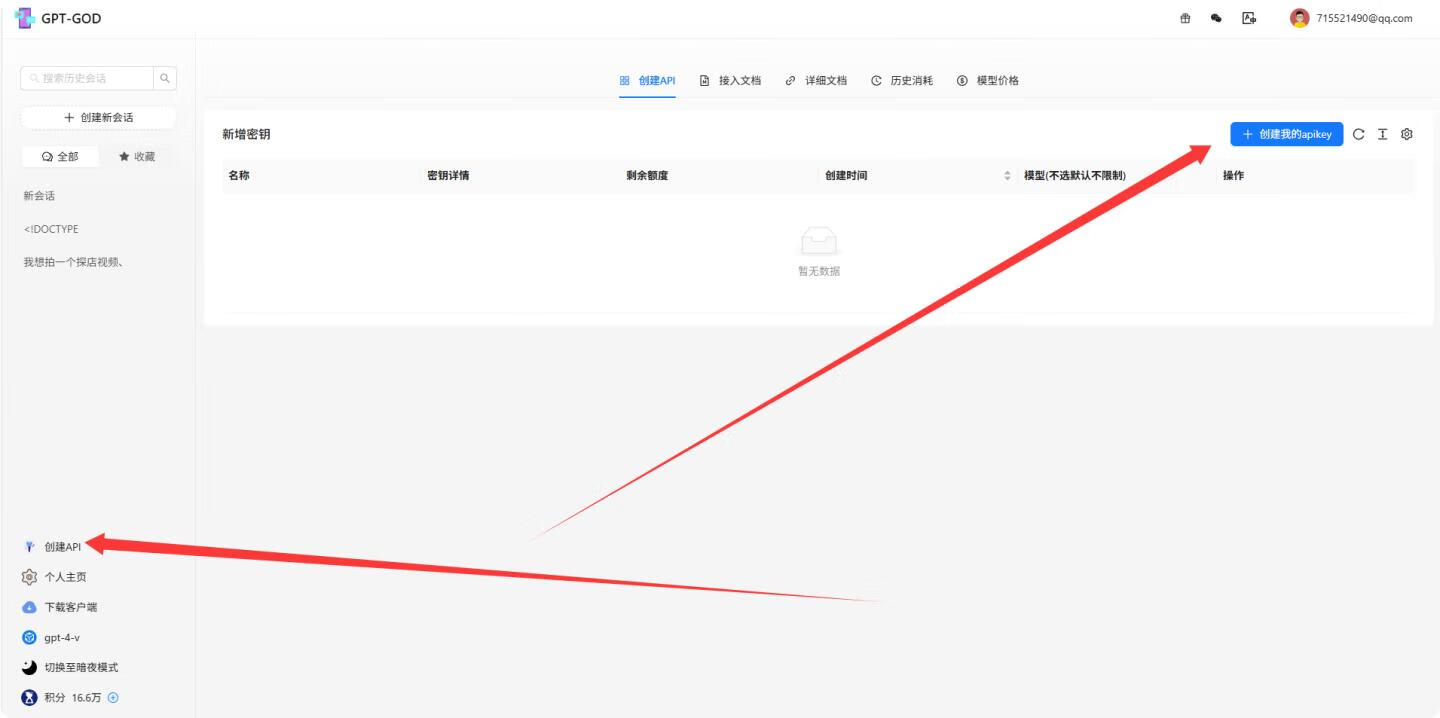Click the user avatar picture
Viewport: 1440px width, 718px height.
[1299, 18]
